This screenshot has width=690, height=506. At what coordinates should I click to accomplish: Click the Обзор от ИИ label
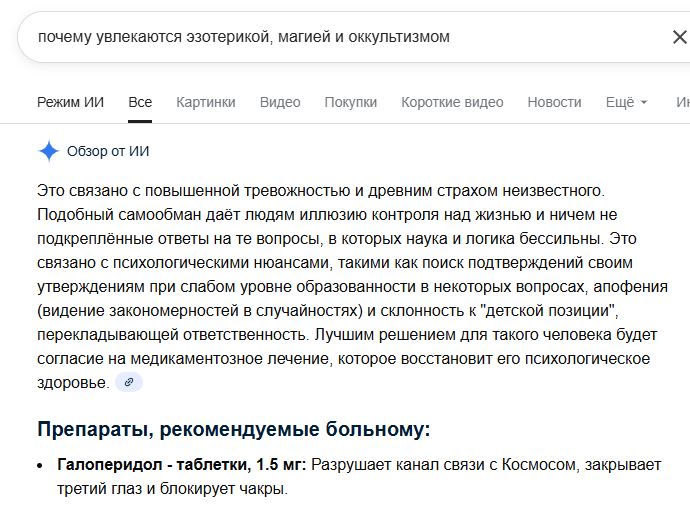coord(108,151)
